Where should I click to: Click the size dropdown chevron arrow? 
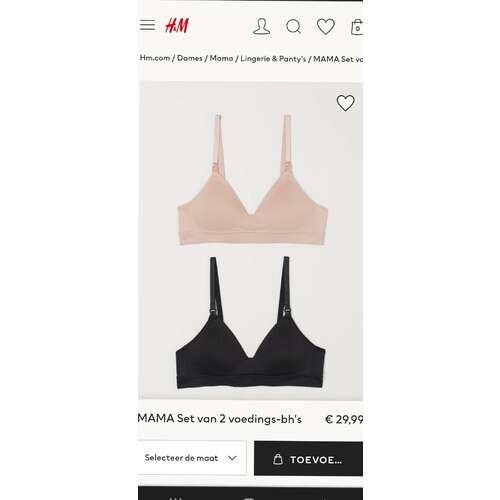point(232,458)
